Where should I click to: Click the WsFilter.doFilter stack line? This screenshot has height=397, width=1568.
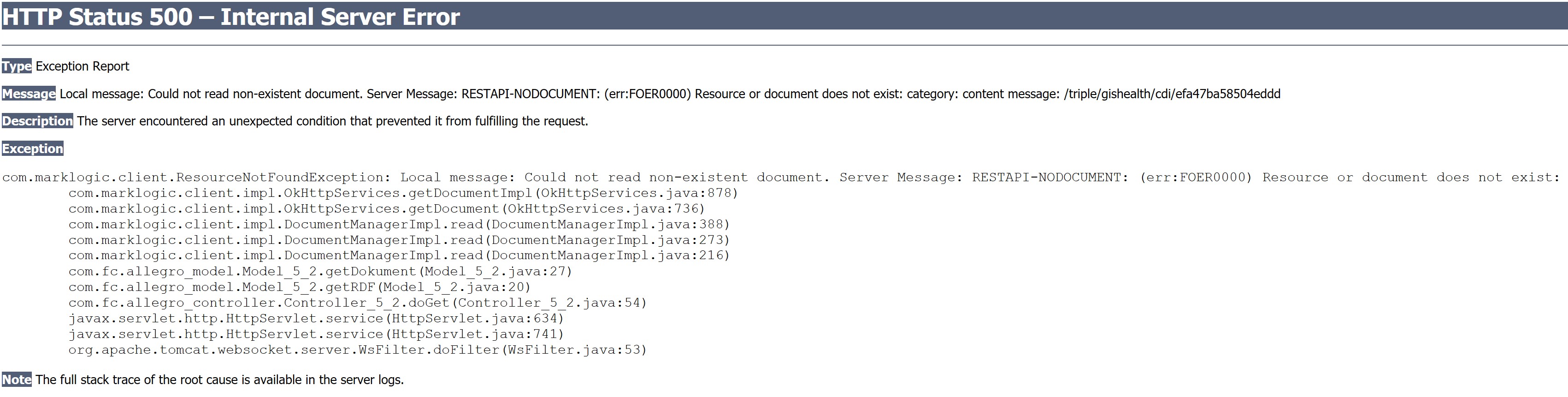tap(357, 350)
